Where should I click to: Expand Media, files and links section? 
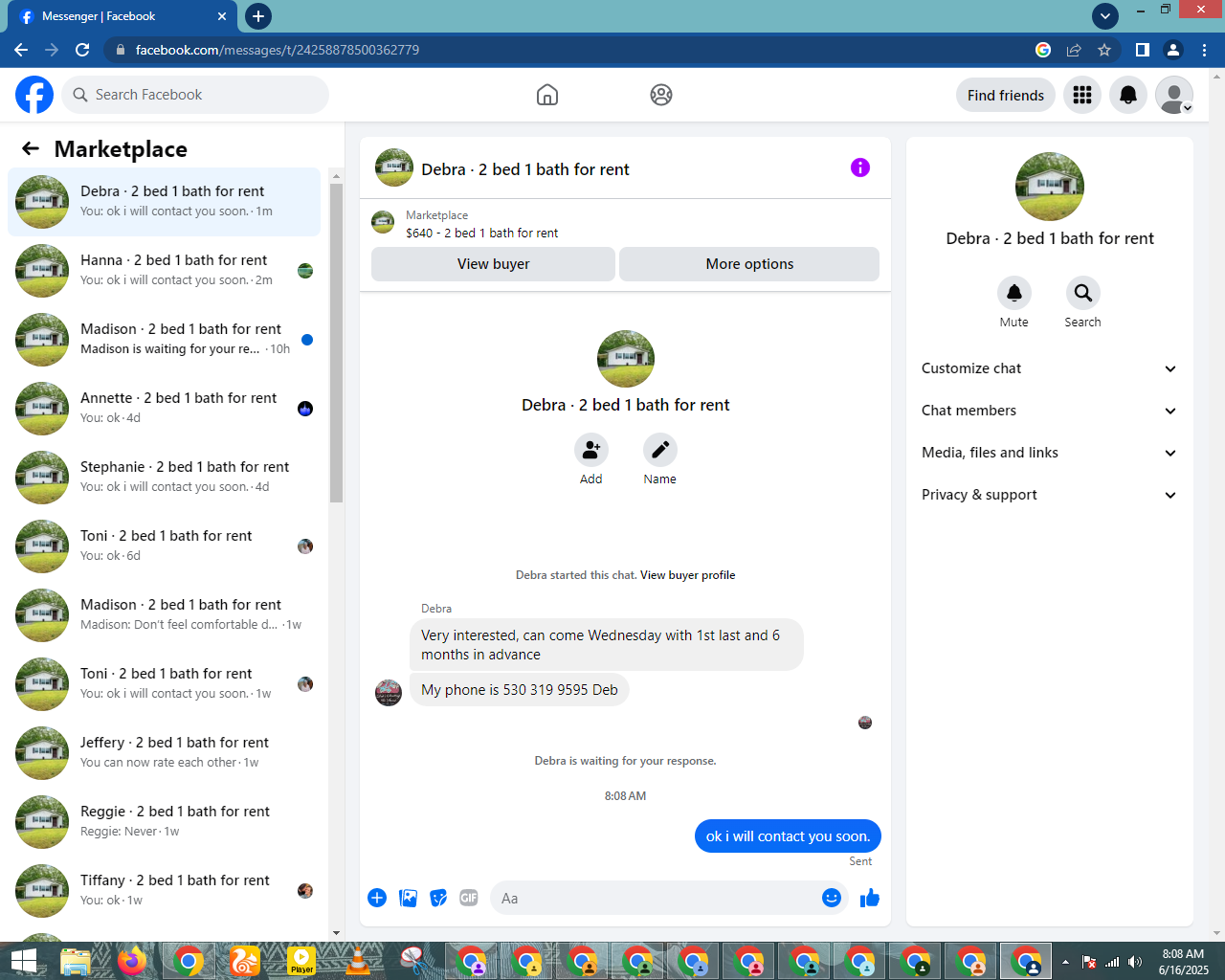coord(1050,453)
